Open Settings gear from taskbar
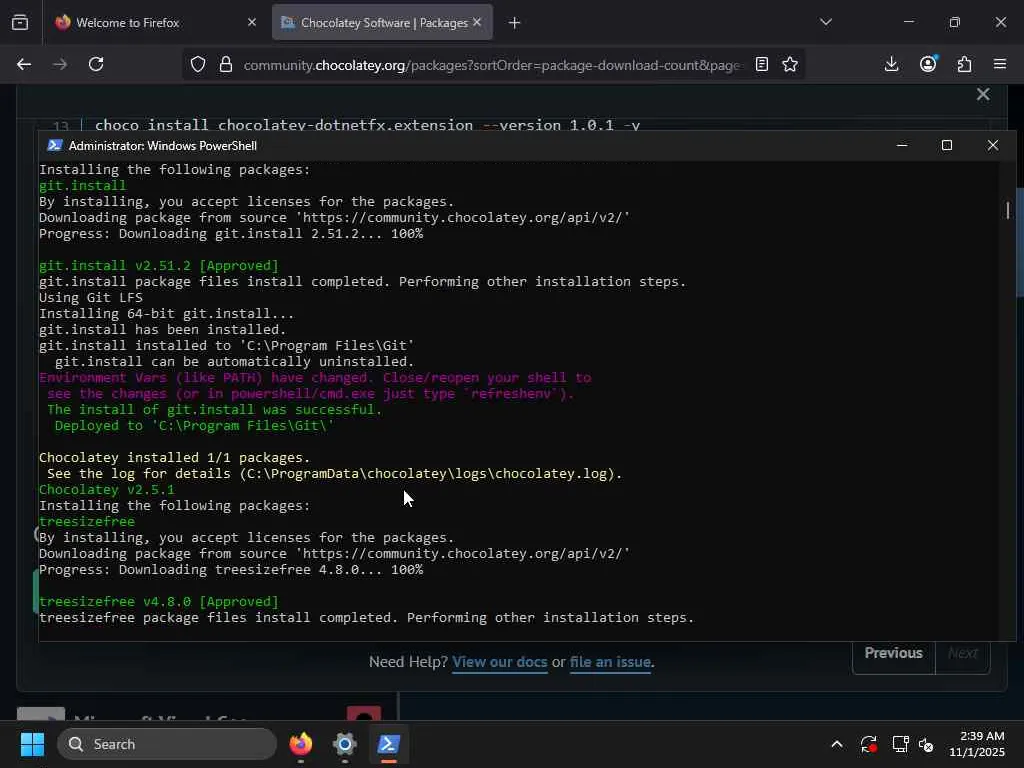The width and height of the screenshot is (1024, 768). tap(345, 744)
